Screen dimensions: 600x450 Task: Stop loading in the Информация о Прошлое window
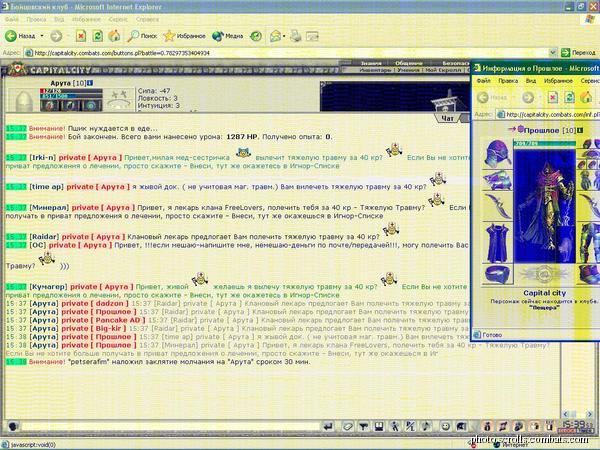click(553, 97)
